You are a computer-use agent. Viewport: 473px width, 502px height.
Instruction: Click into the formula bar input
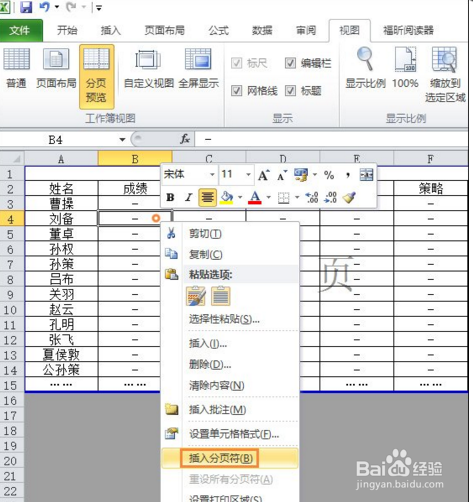[x=331, y=139]
